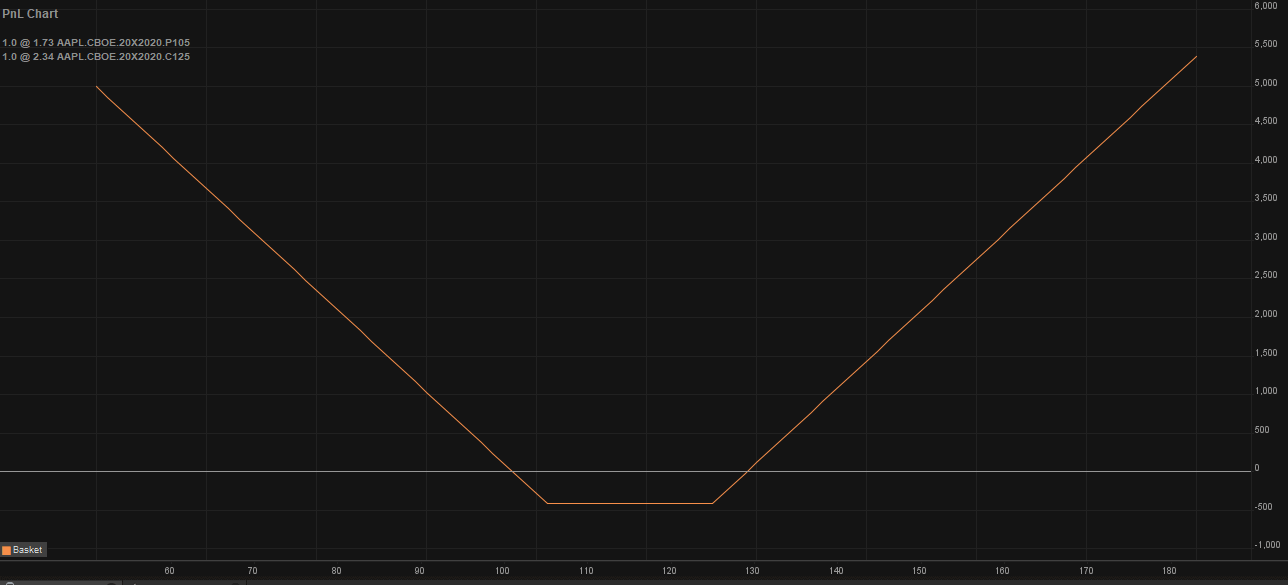
Task: Click the payoff curve kink at strike 125
Action: 712,503
